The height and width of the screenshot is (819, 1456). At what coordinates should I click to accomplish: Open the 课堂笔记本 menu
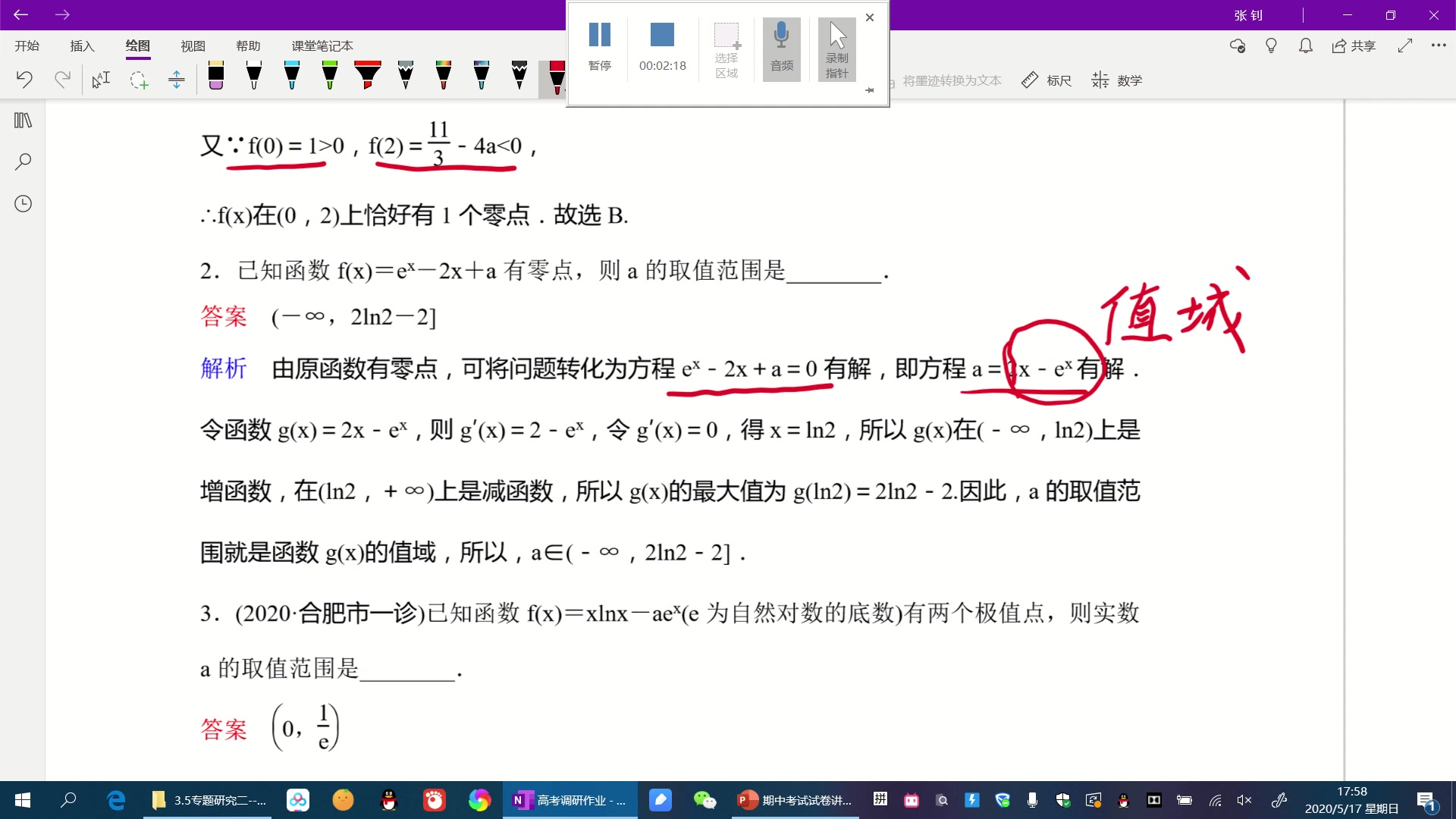point(322,45)
